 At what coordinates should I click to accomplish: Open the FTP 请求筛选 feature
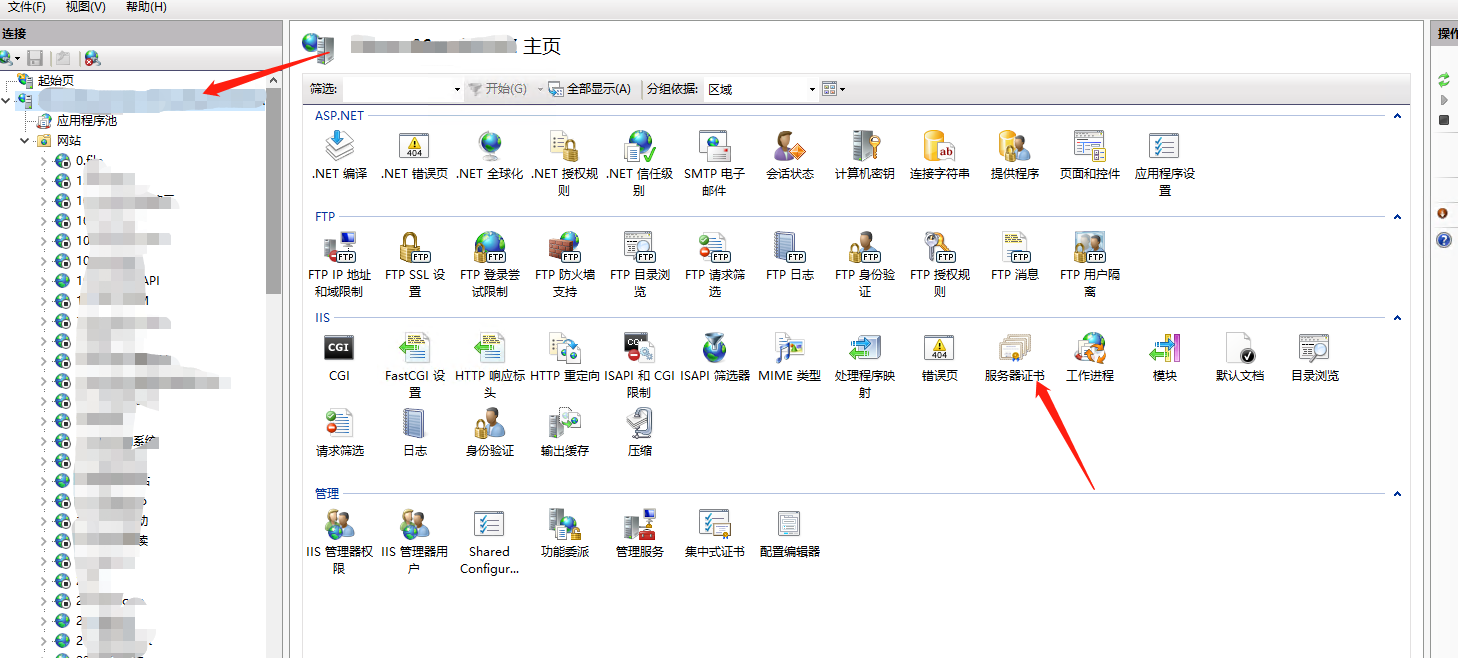pos(715,265)
